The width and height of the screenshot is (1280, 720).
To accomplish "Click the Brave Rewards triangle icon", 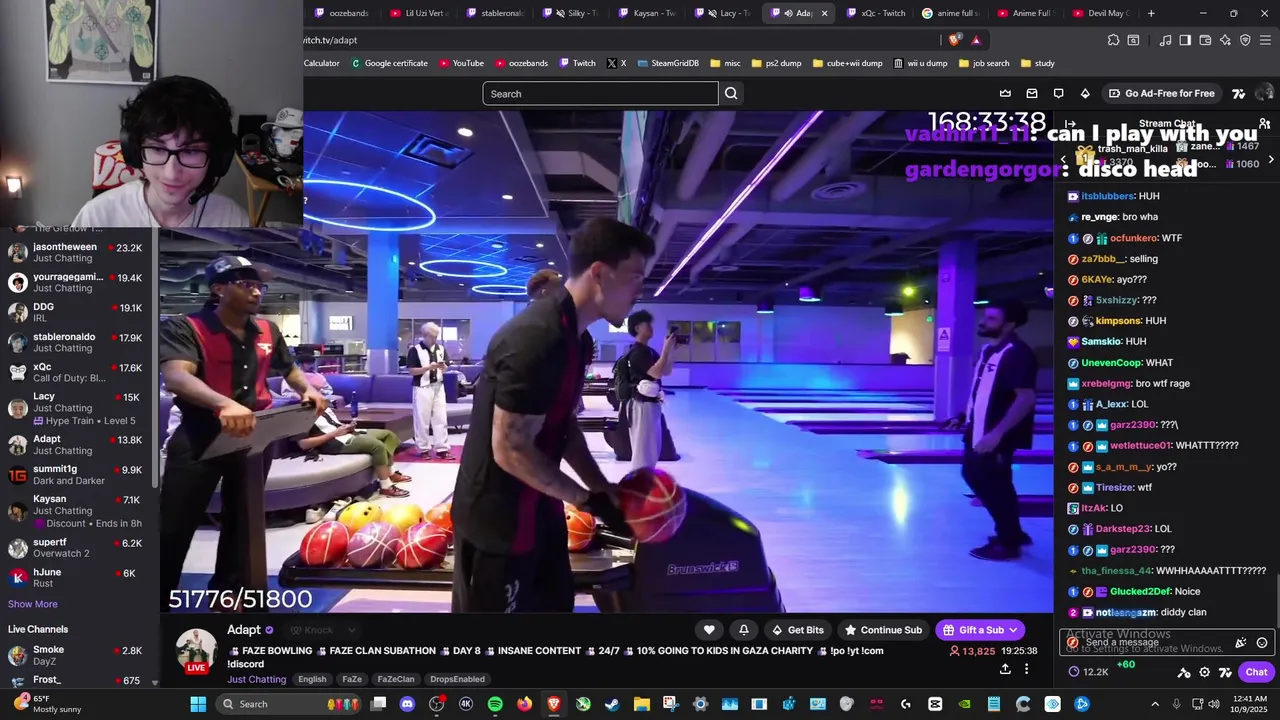I will click(x=976, y=40).
